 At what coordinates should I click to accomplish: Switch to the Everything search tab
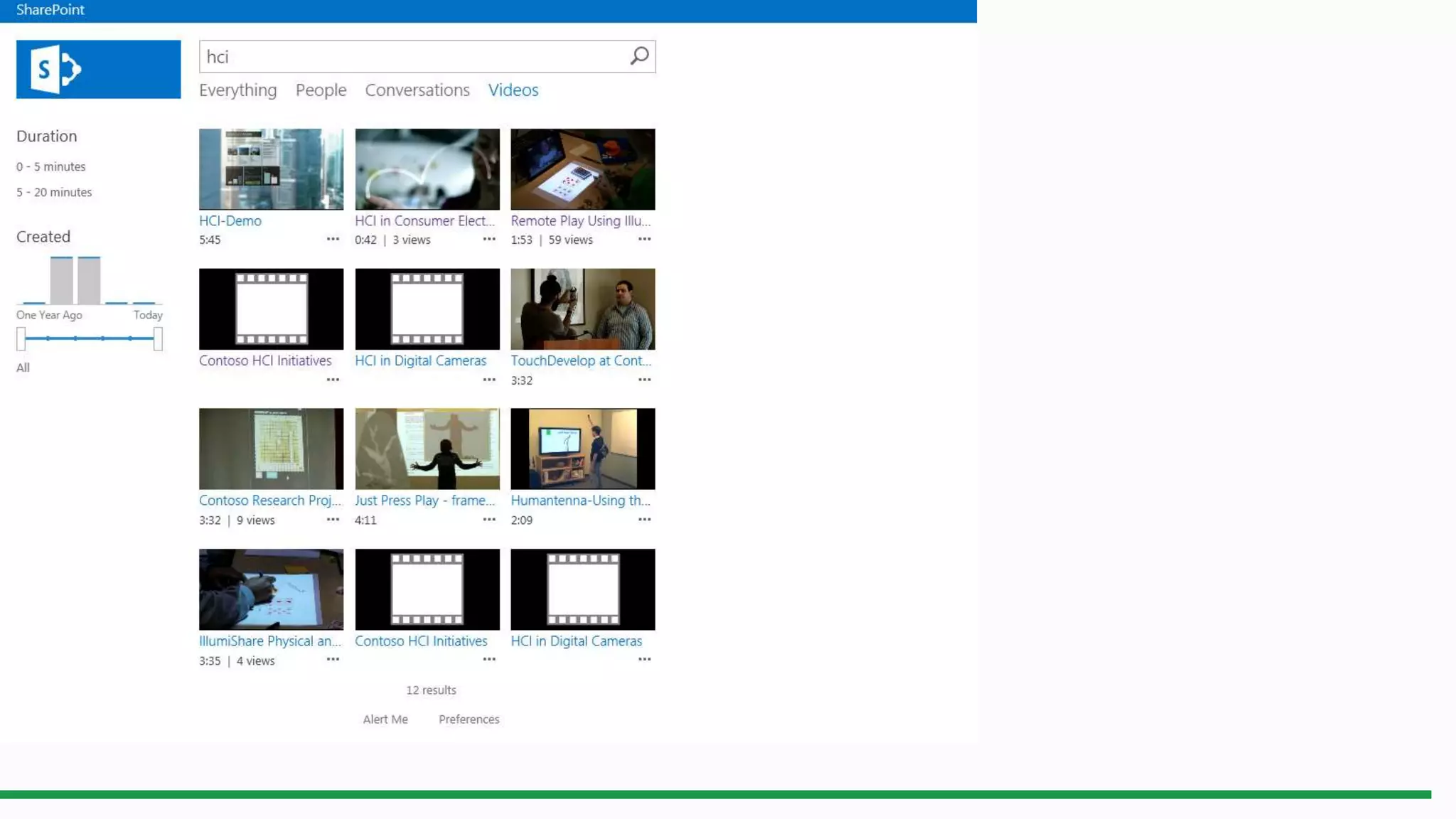coord(237,90)
